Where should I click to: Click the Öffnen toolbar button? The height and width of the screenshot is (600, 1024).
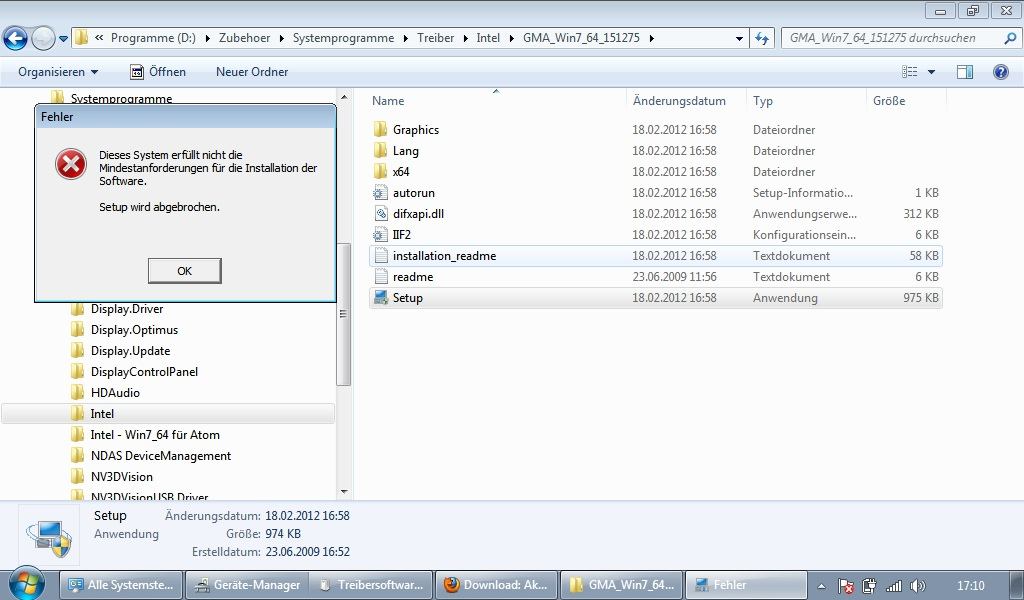(158, 72)
